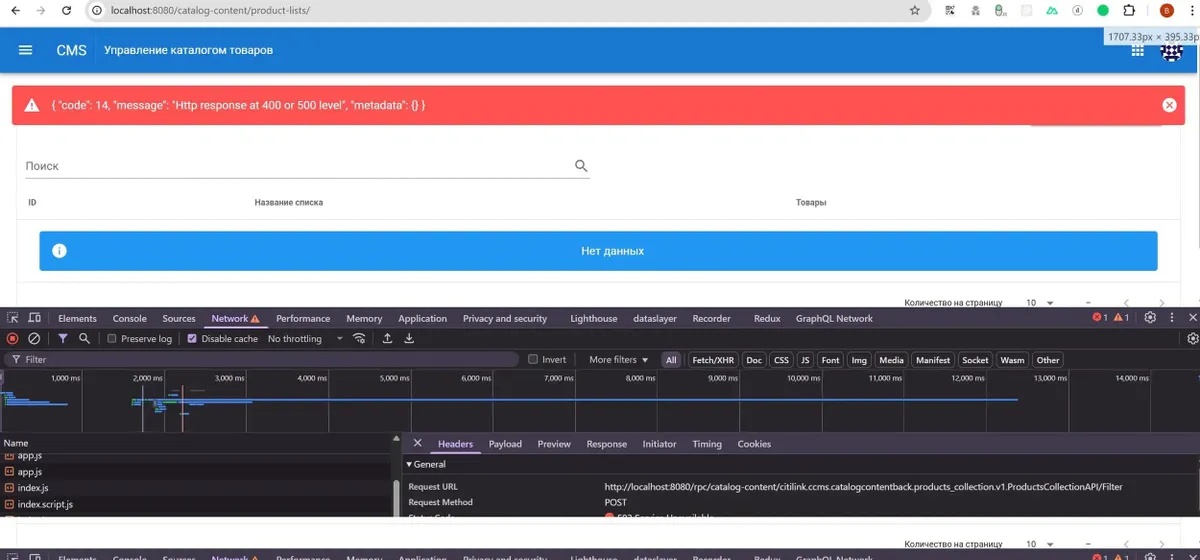Image resolution: width=1200 pixels, height=560 pixels.
Task: Open the Response tab of request
Action: [x=606, y=444]
